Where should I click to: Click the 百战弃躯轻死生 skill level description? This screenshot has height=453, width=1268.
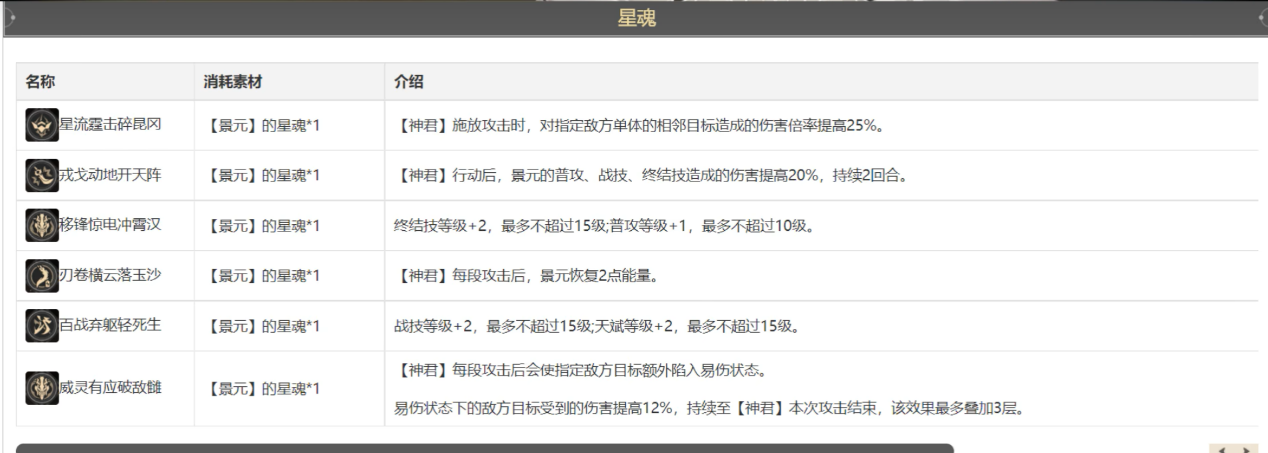click(x=596, y=326)
